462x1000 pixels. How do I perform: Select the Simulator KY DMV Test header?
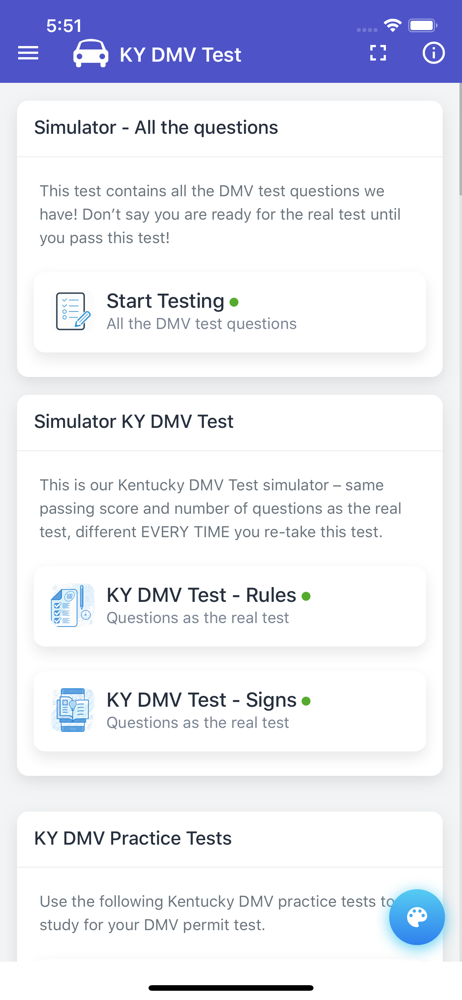[x=134, y=422]
